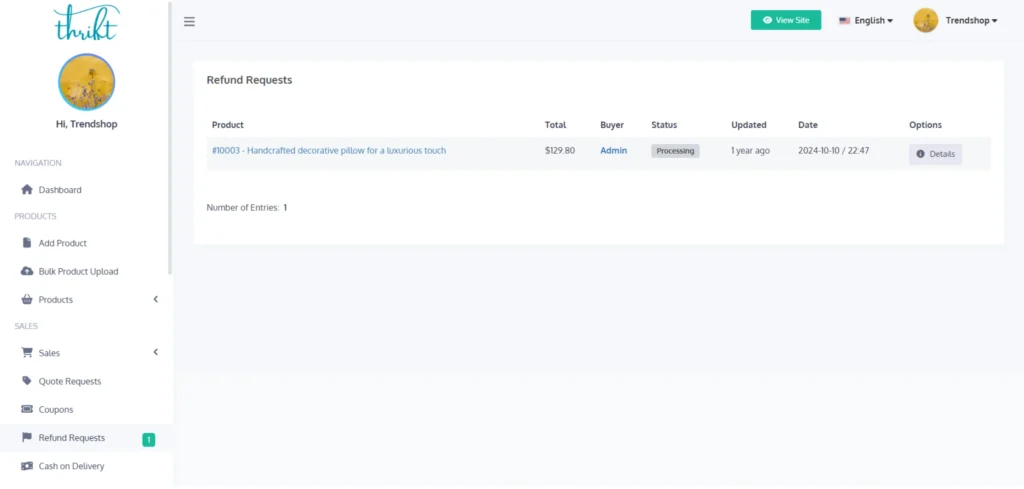This screenshot has width=1024, height=489.
Task: Click the Admin buyer link
Action: point(613,151)
